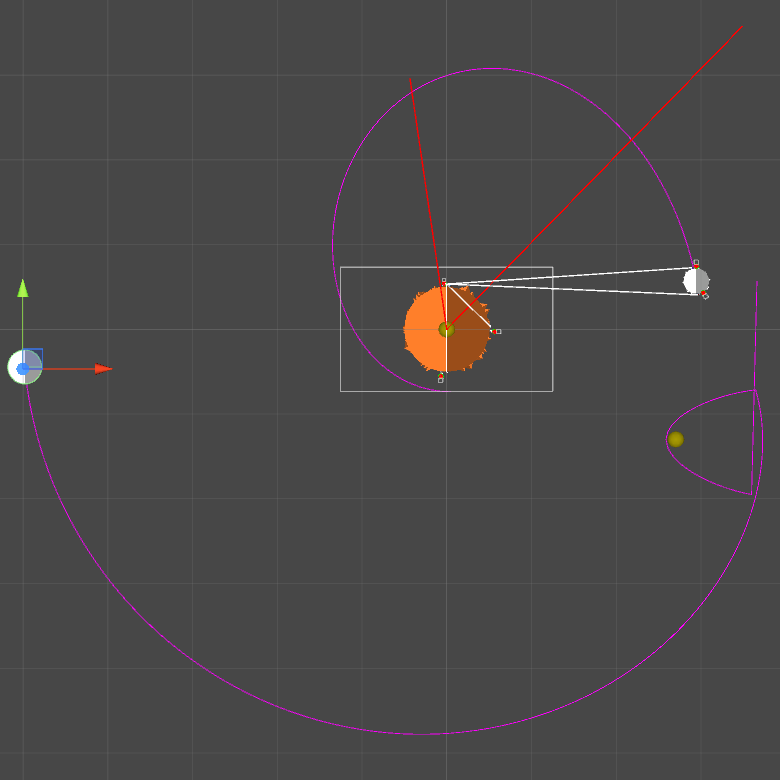Click the olive dot at the orange sun's center
The height and width of the screenshot is (780, 780).
[446, 329]
